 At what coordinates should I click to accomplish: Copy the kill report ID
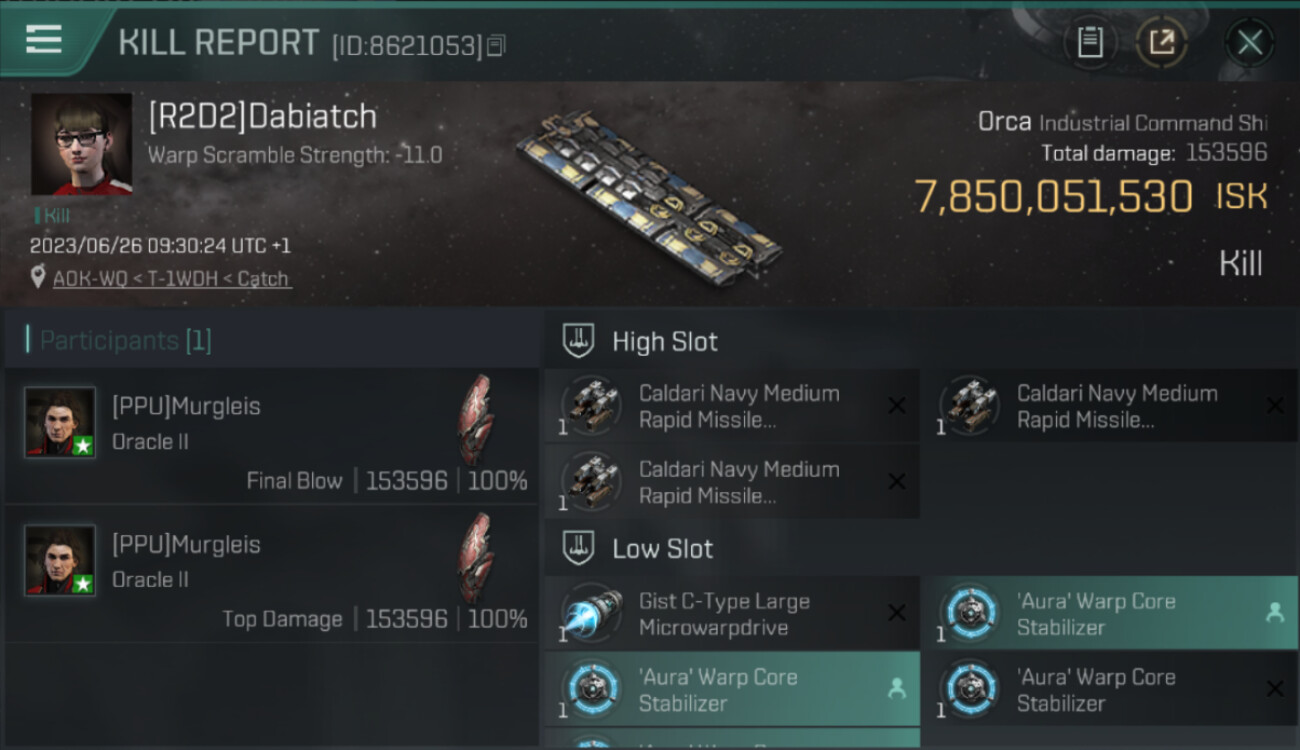tap(497, 45)
